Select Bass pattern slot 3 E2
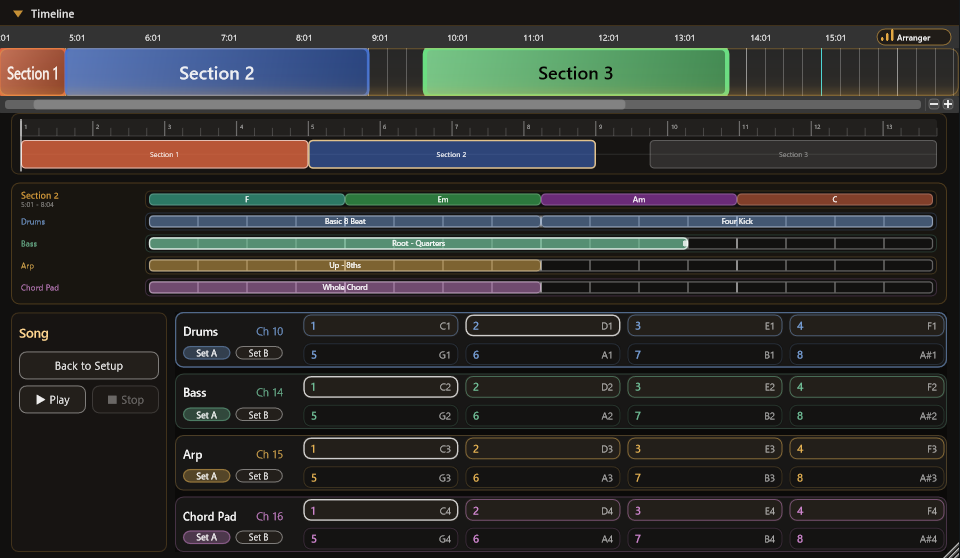The width and height of the screenshot is (960, 558). 705,387
